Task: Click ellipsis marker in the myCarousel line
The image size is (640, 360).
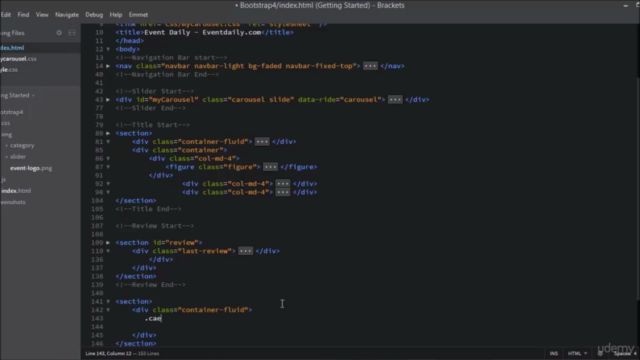Action: [395, 100]
